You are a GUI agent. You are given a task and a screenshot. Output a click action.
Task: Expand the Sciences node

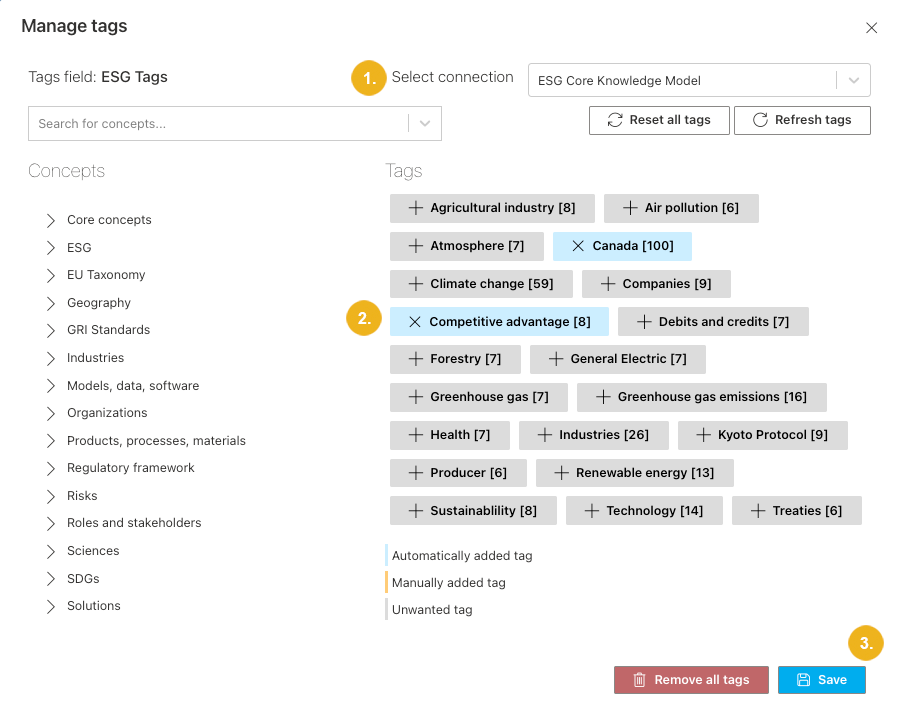pos(51,551)
